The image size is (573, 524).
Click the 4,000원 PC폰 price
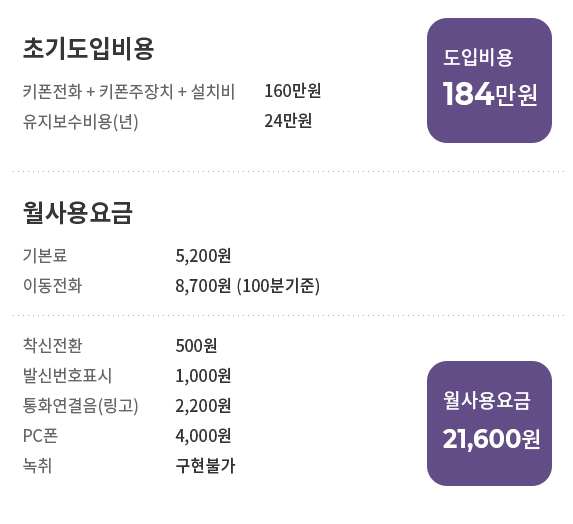pyautogui.click(x=203, y=436)
